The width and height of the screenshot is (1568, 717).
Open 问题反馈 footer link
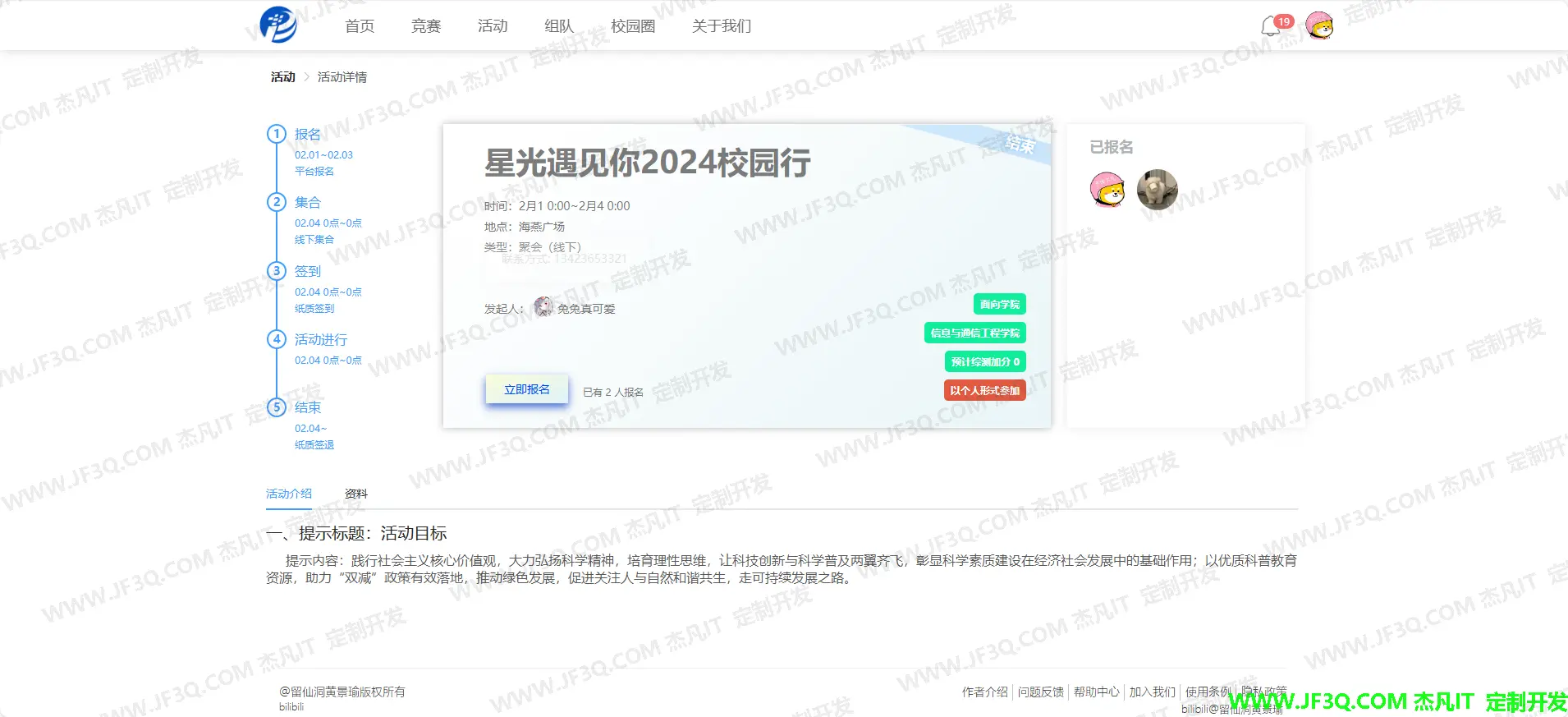pyautogui.click(x=1040, y=692)
